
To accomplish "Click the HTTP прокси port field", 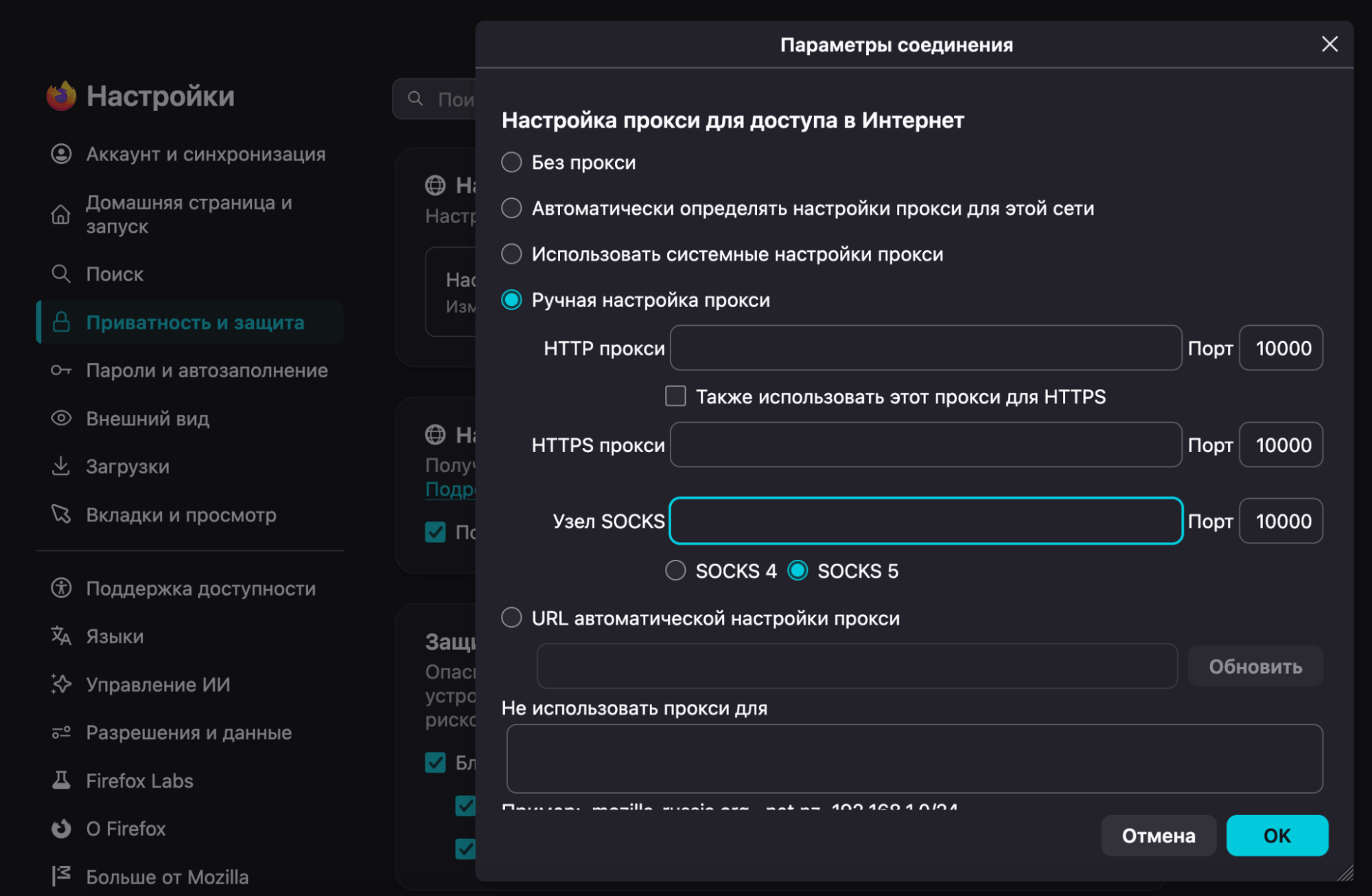I will point(1281,348).
